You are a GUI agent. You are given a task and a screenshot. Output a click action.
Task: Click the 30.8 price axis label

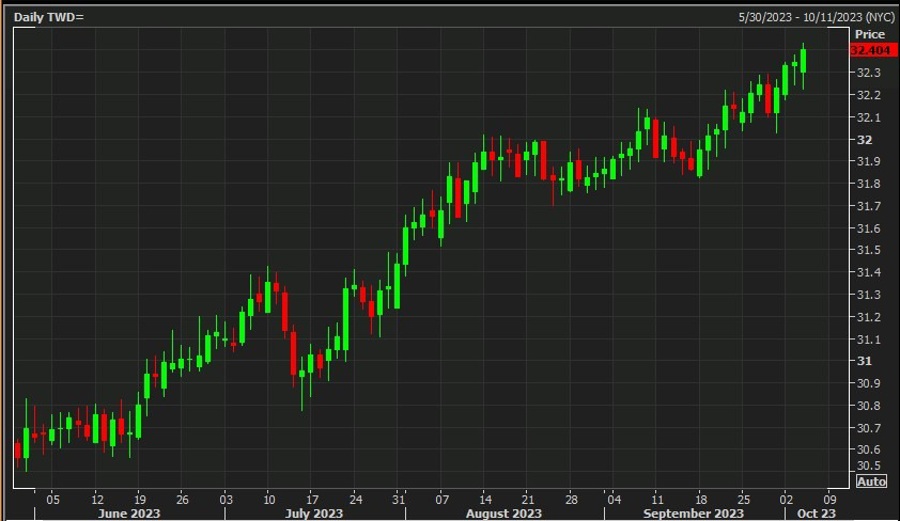[868, 406]
